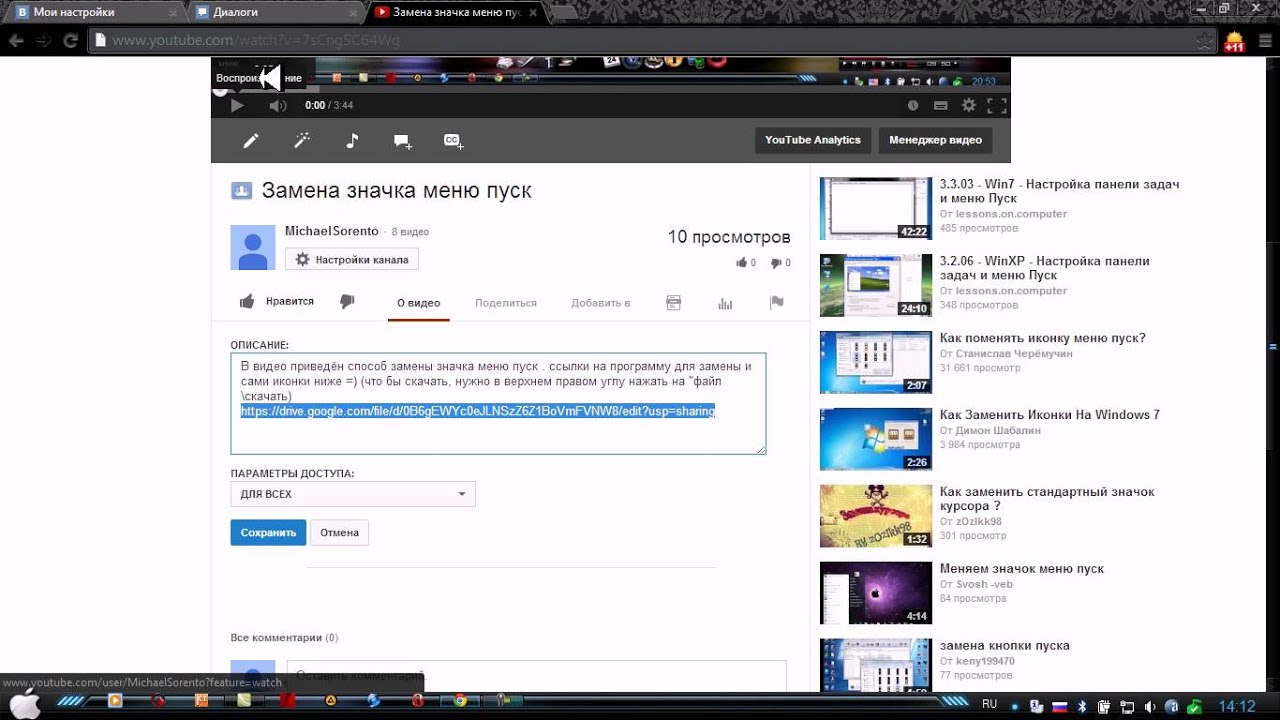Open Меняем значок меню пуск video
Viewport: 1280px width, 720px height.
pos(1022,569)
